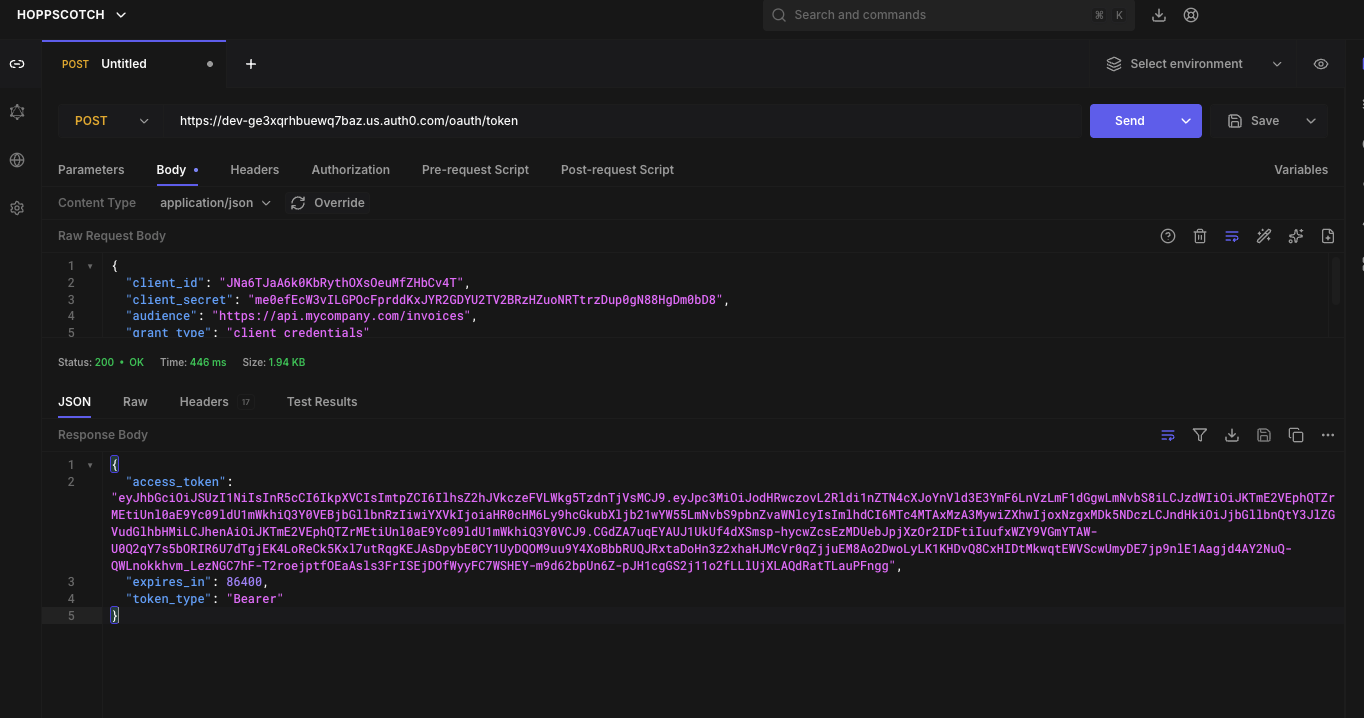
Task: Click the Status 200 OK text
Action: click(101, 362)
